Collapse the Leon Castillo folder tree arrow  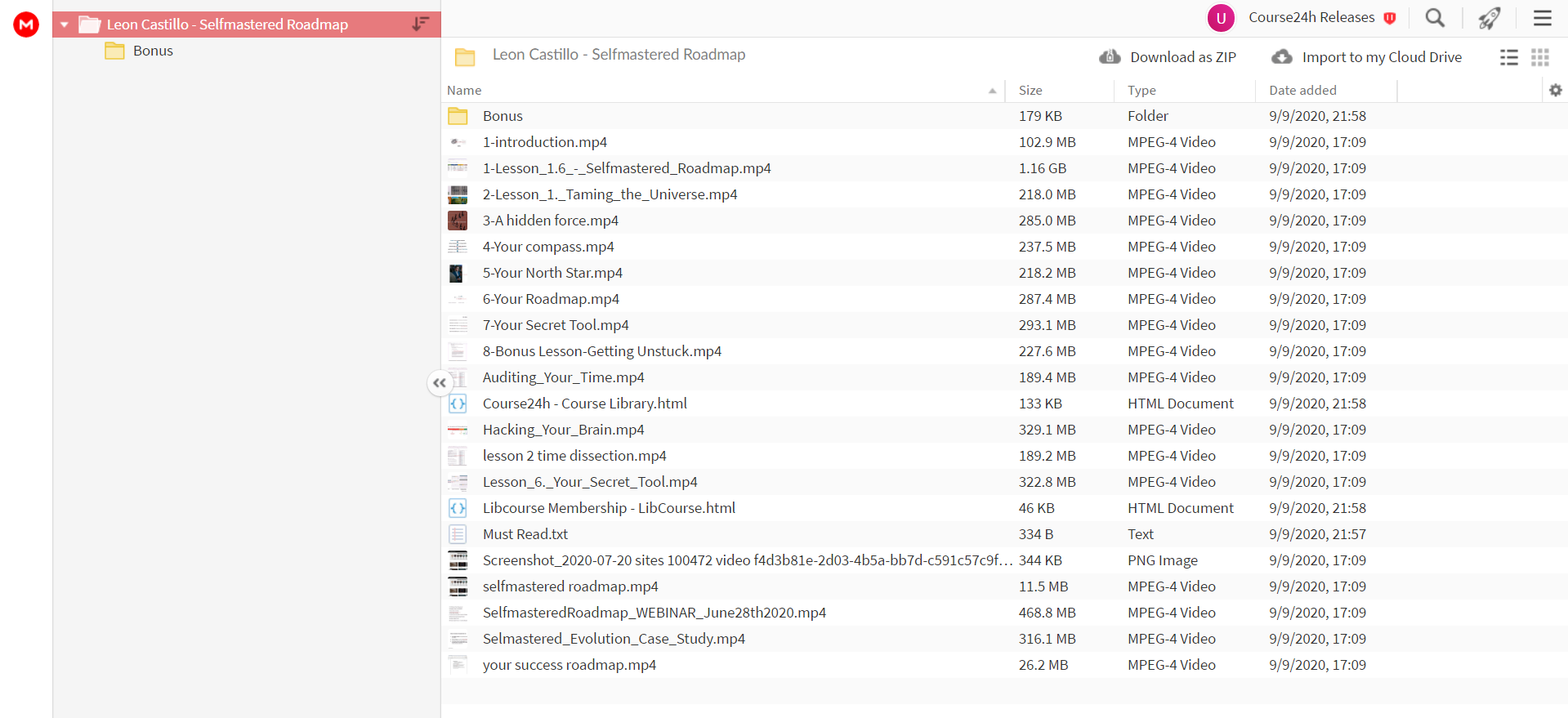click(64, 25)
